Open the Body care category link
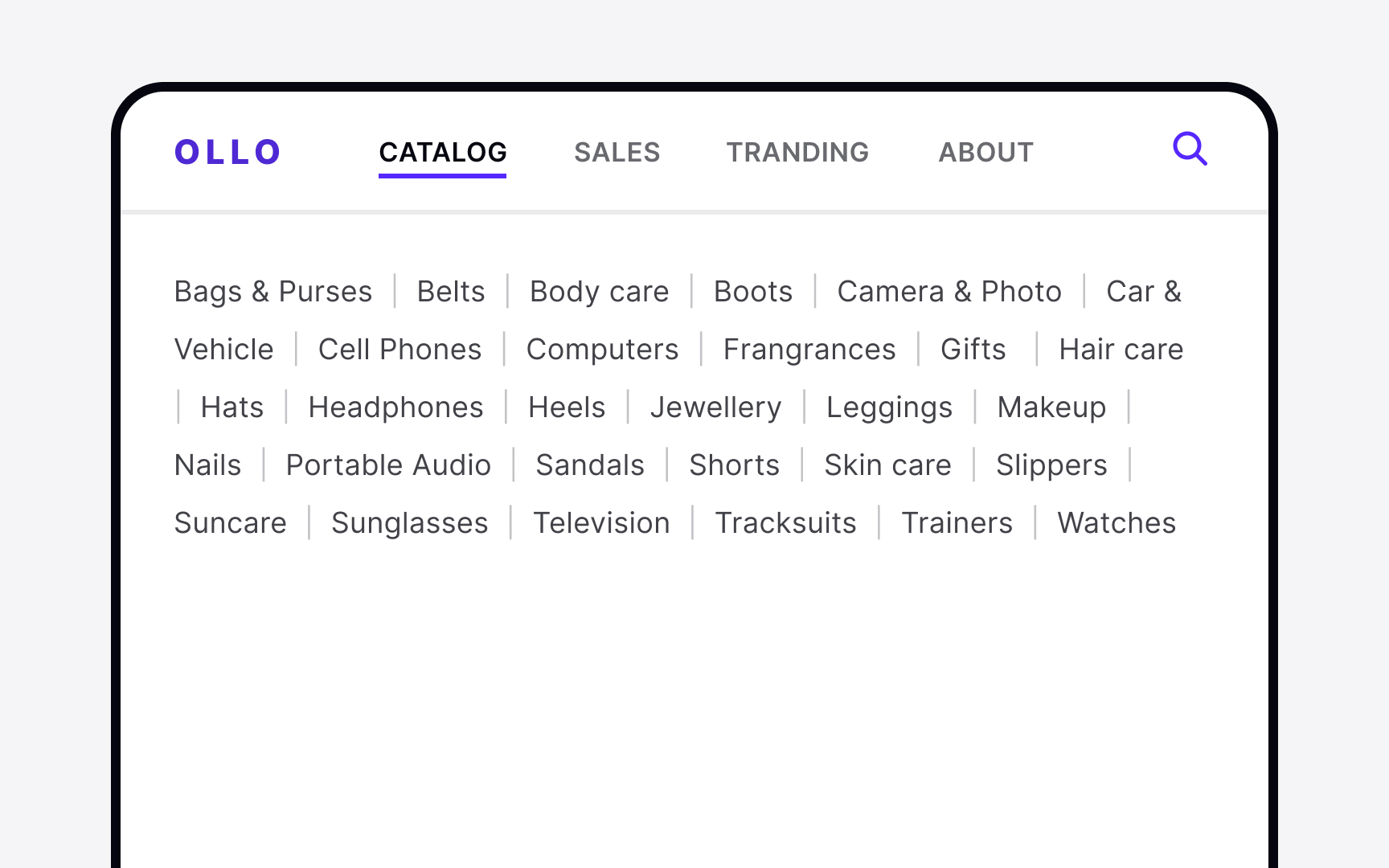Screen dimensions: 1389x868 click(x=599, y=292)
